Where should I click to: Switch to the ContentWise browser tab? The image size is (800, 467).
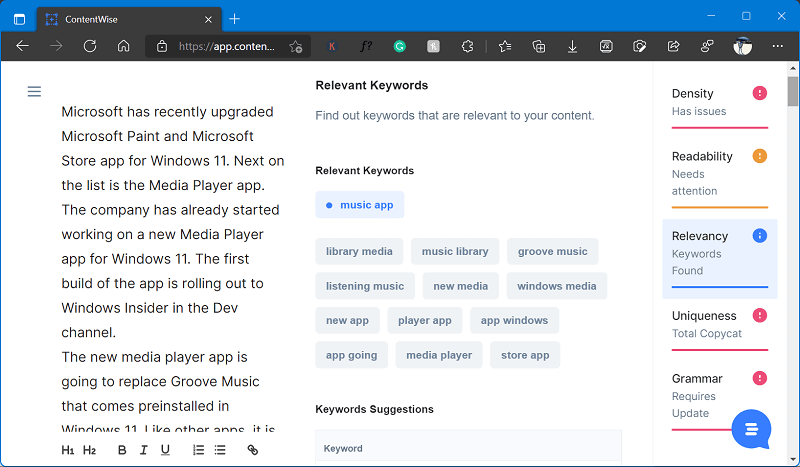point(129,19)
